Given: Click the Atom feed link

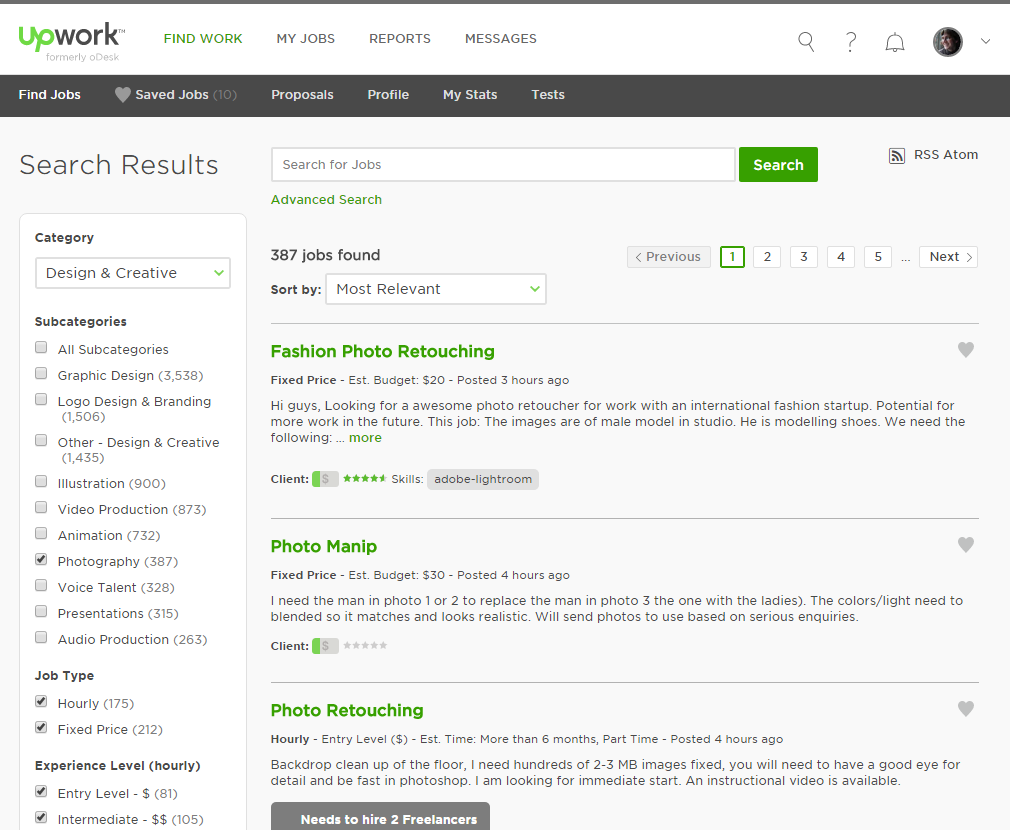Looking at the screenshot, I should coord(961,155).
